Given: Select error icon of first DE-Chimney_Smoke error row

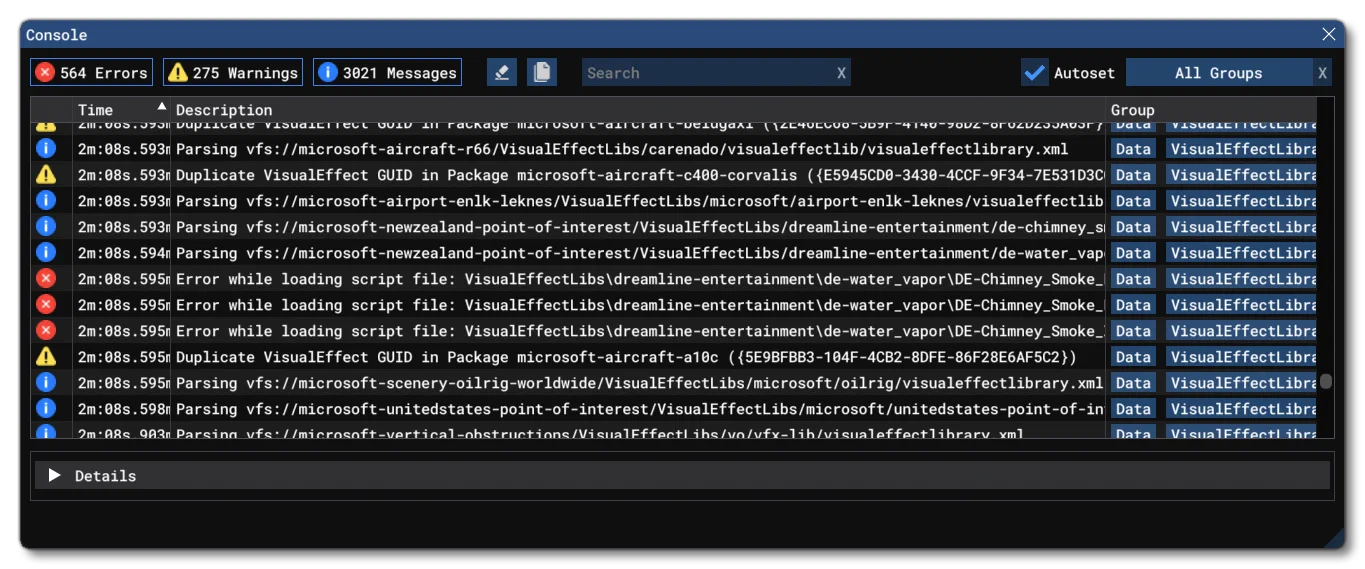Looking at the screenshot, I should click(45, 278).
